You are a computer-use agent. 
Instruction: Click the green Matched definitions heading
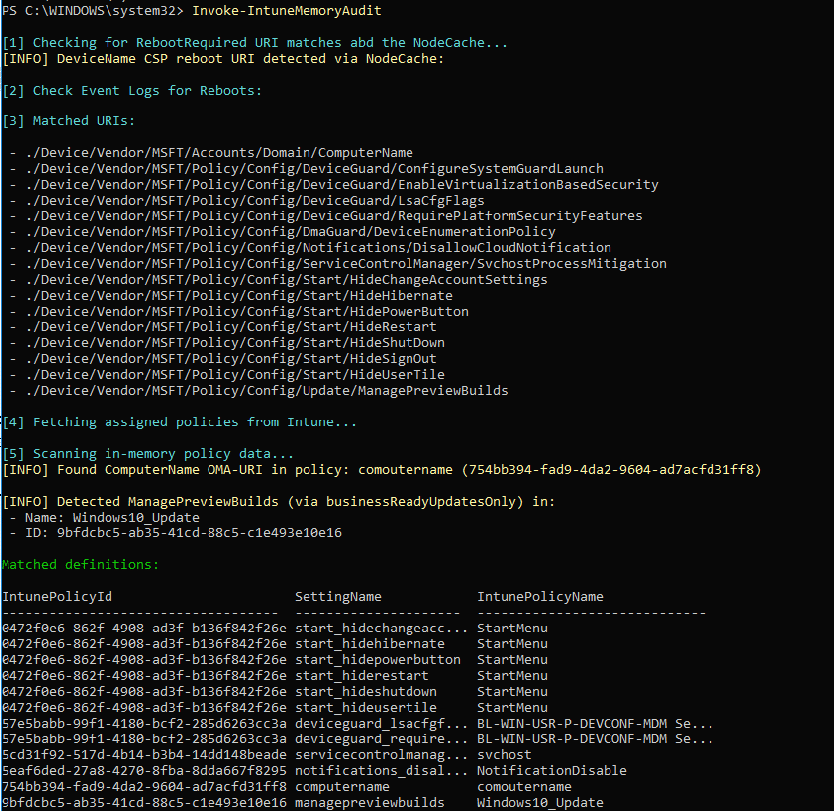80,565
